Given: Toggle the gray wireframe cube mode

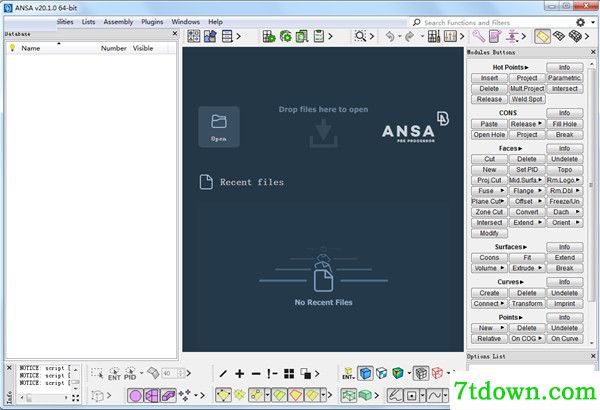Looking at the screenshot, I should click(421, 373).
